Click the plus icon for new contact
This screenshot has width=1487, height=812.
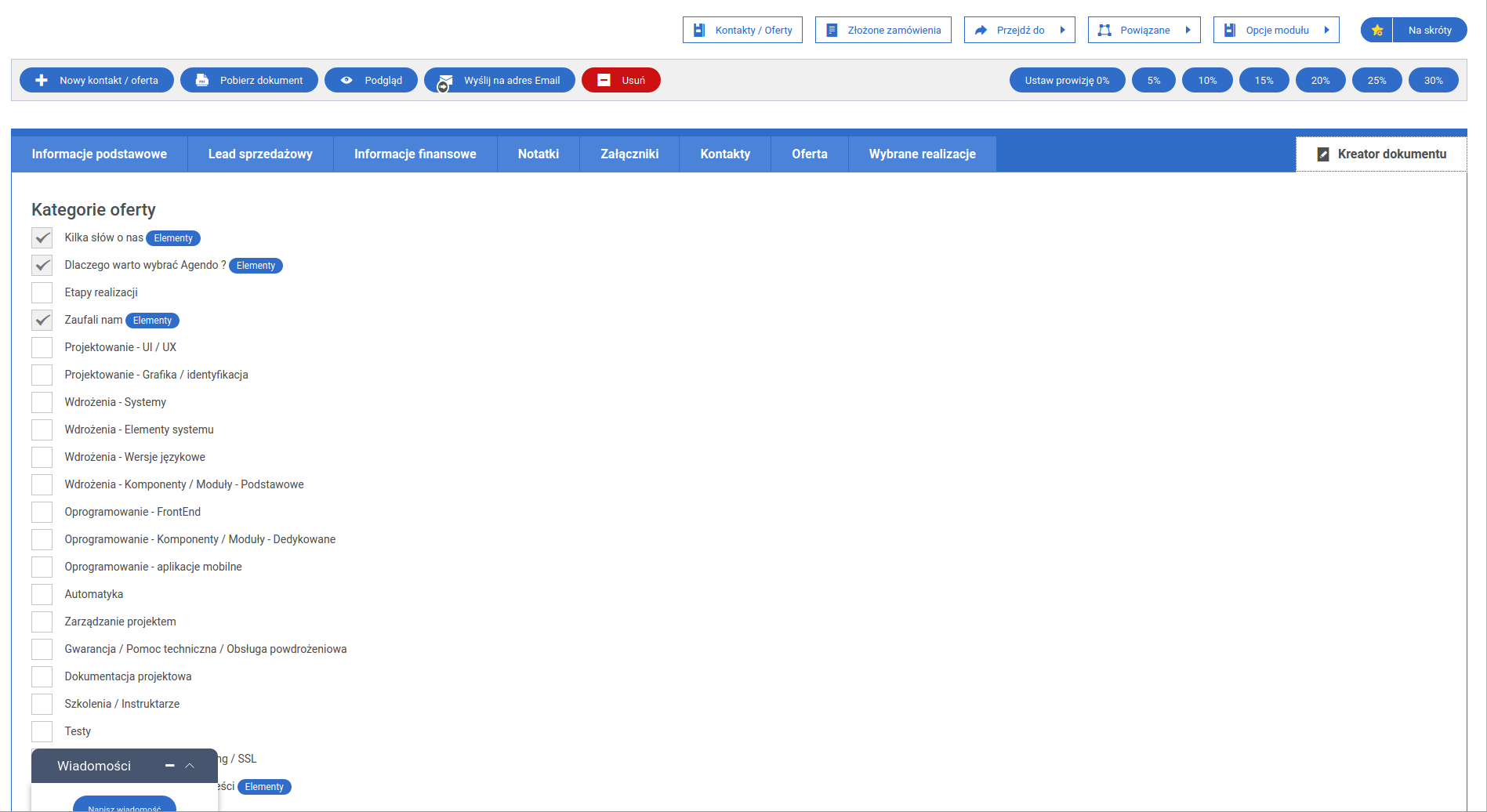42,80
